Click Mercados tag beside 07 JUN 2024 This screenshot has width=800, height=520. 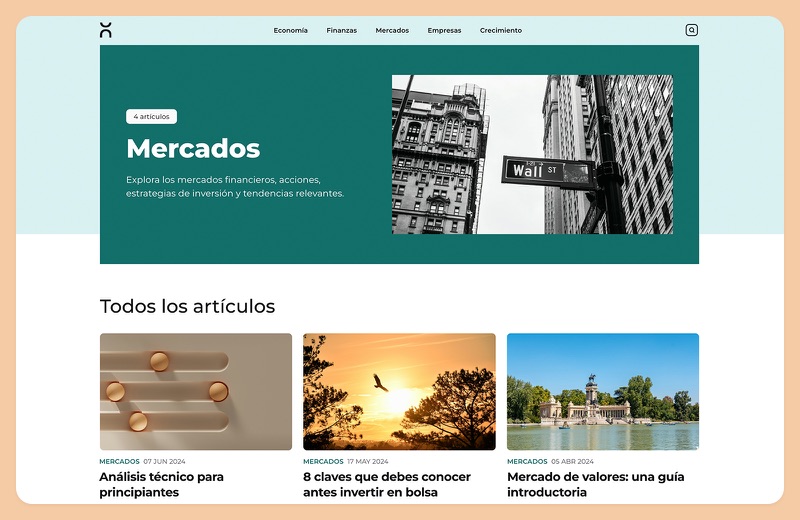coord(119,461)
